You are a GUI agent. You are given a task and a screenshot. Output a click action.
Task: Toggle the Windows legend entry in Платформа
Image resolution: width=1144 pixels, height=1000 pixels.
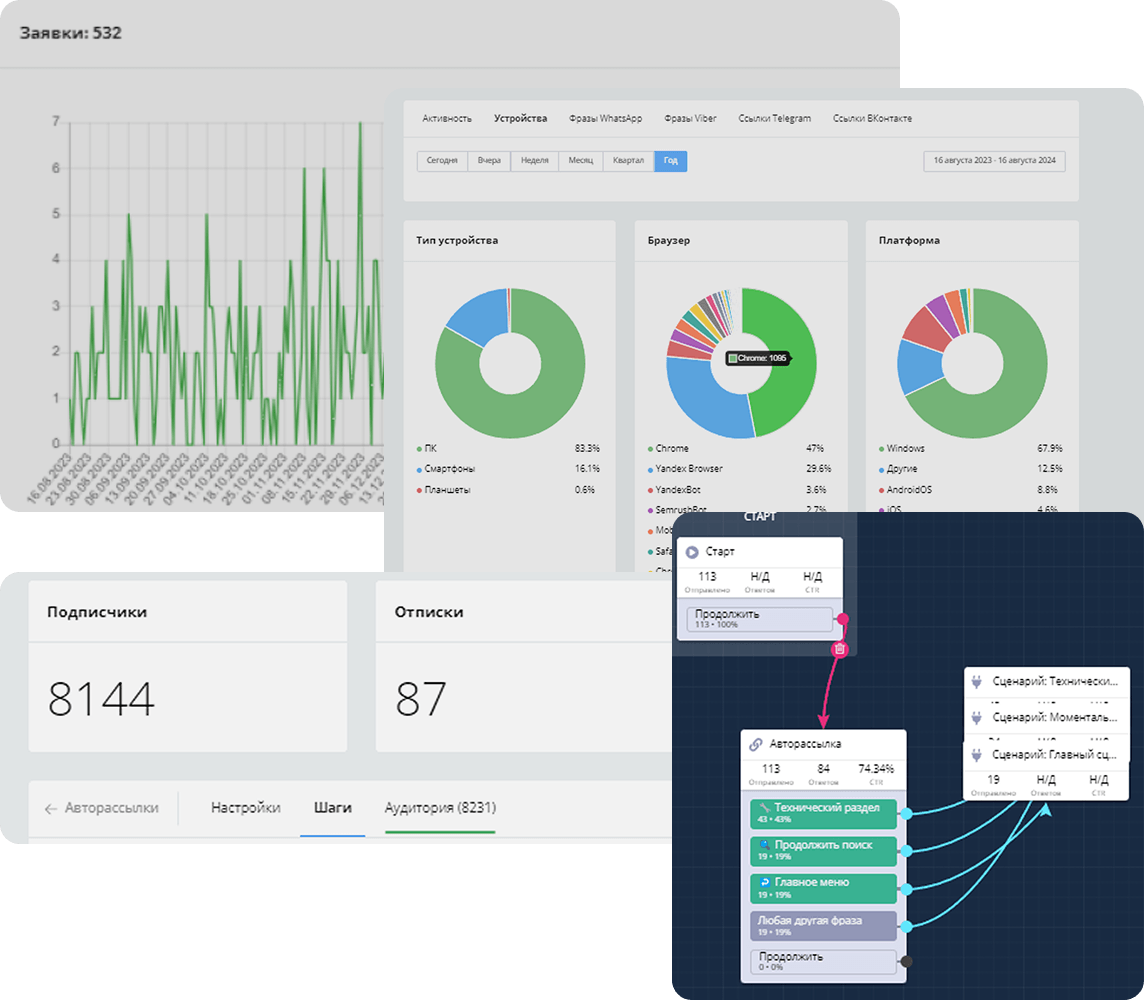coord(905,449)
